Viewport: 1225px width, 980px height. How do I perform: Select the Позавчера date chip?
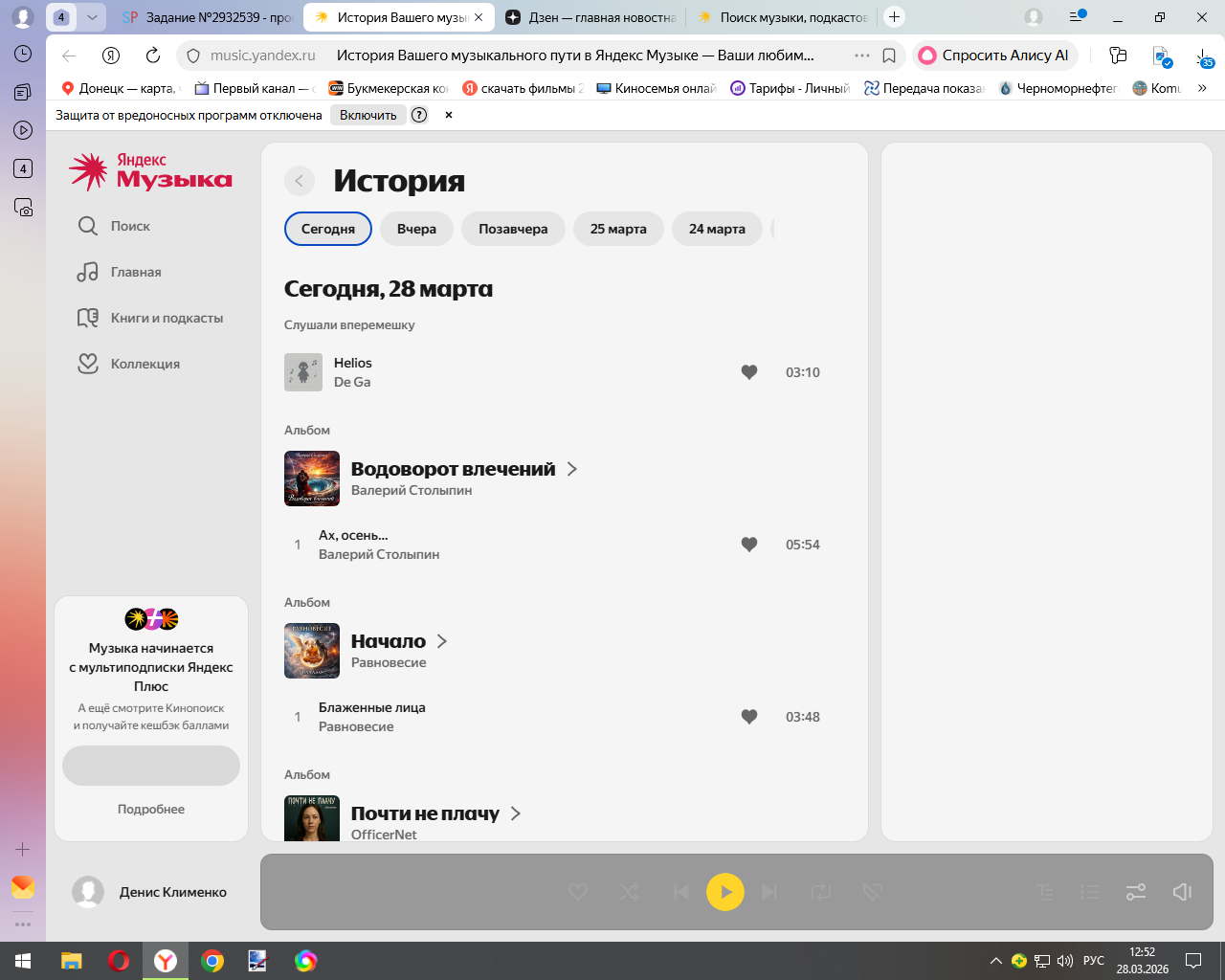click(513, 229)
